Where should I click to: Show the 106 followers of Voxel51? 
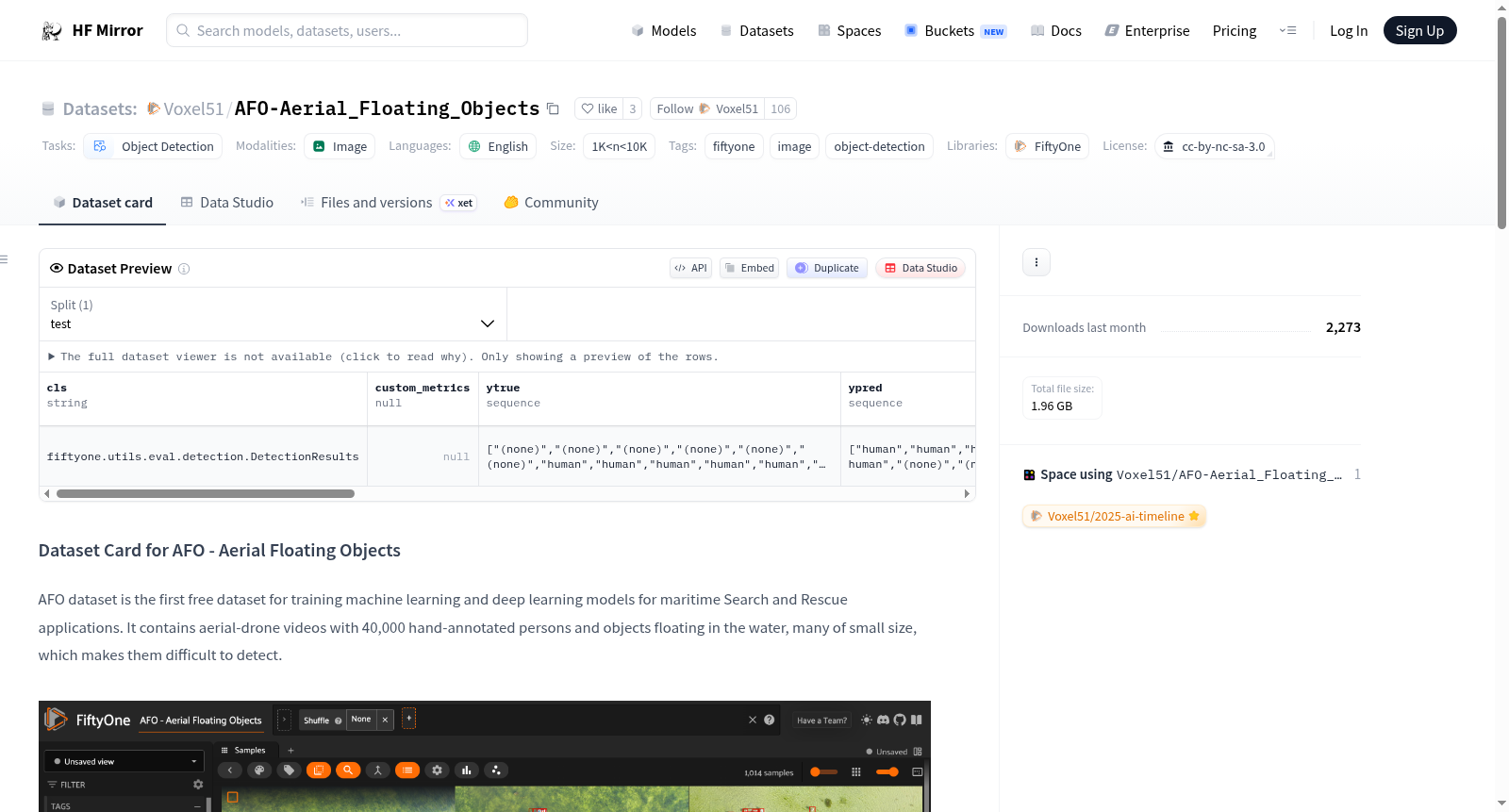[781, 108]
